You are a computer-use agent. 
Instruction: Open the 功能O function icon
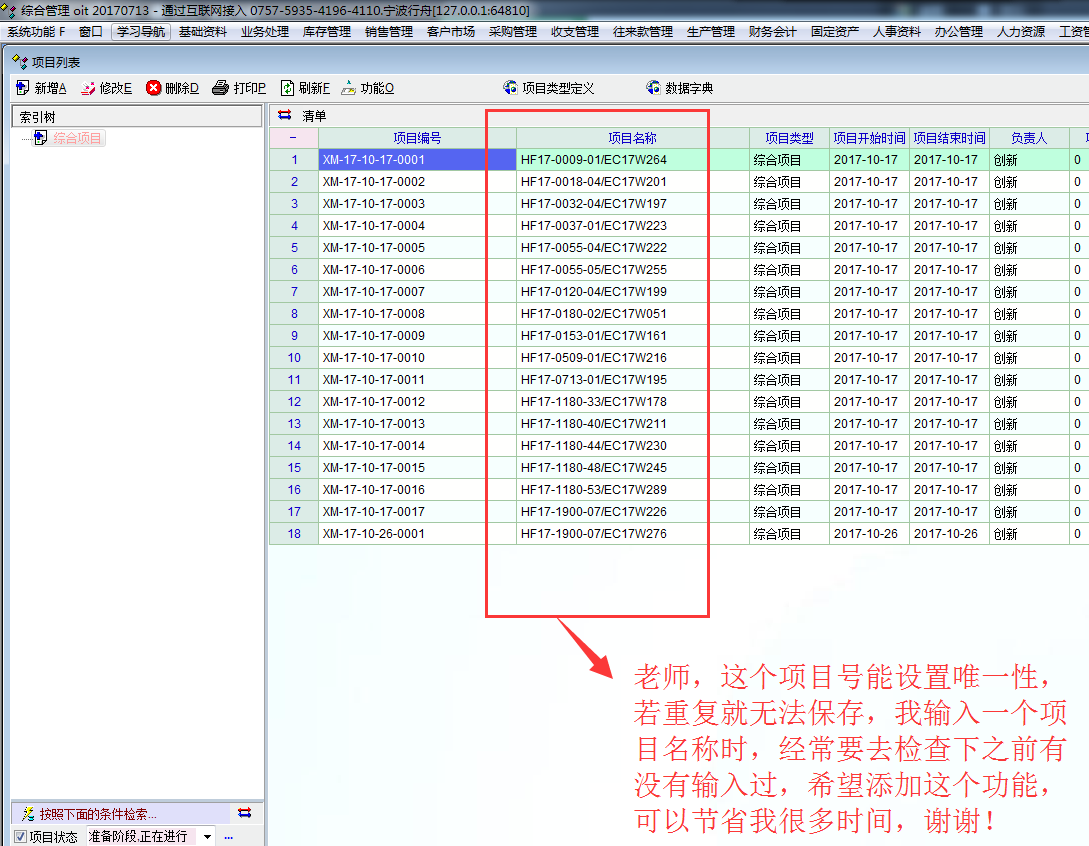pyautogui.click(x=348, y=88)
